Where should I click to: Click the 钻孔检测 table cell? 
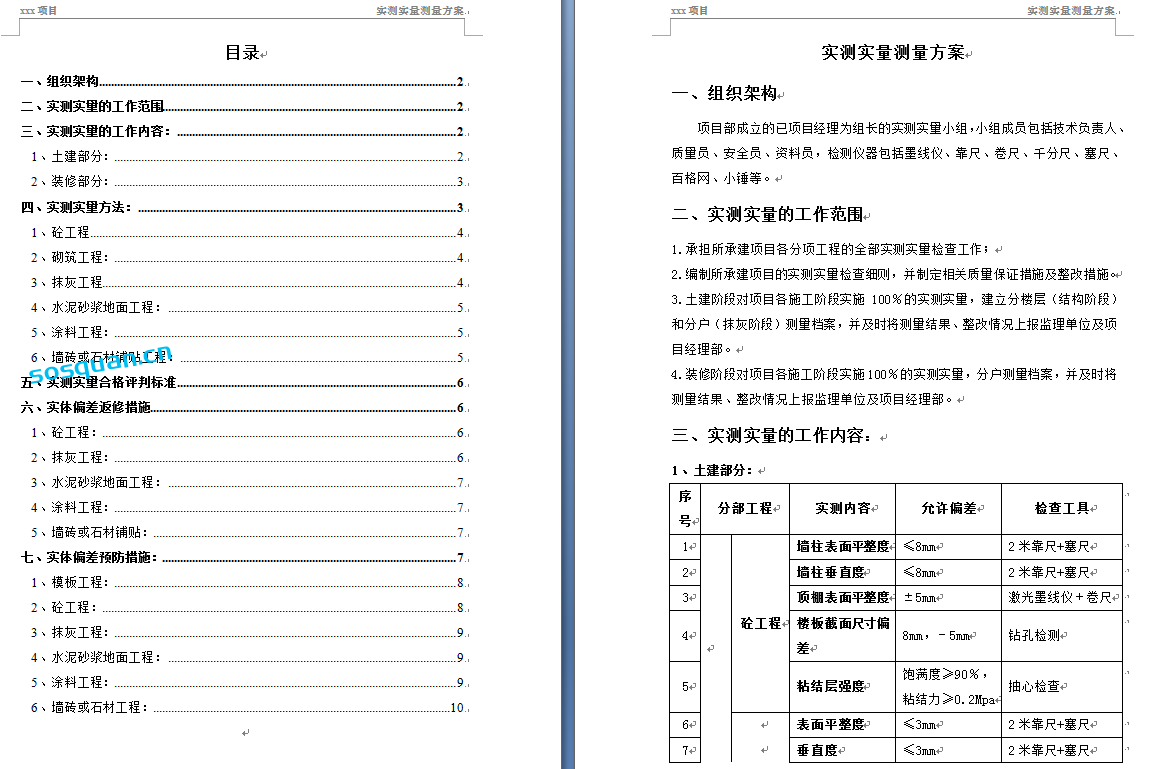[1034, 636]
